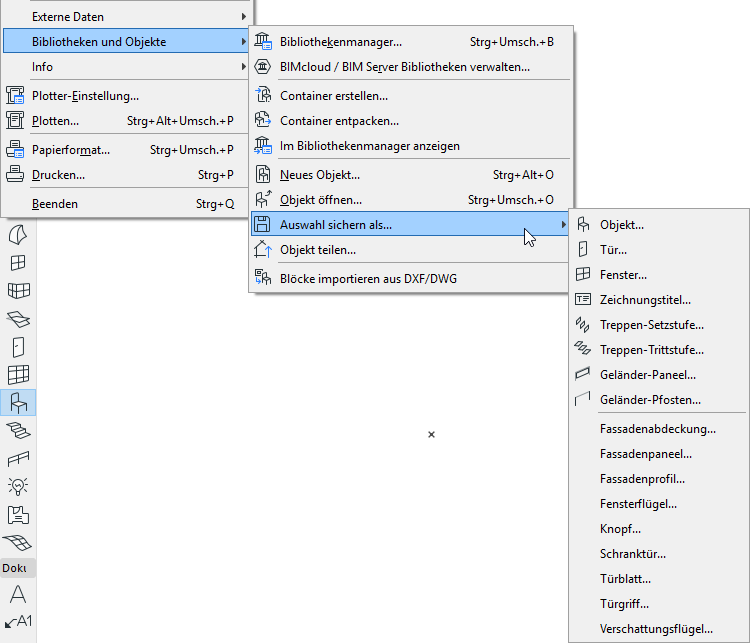Choose Plotten... from the menu
Screen dimensions: 750x643
click(127, 121)
